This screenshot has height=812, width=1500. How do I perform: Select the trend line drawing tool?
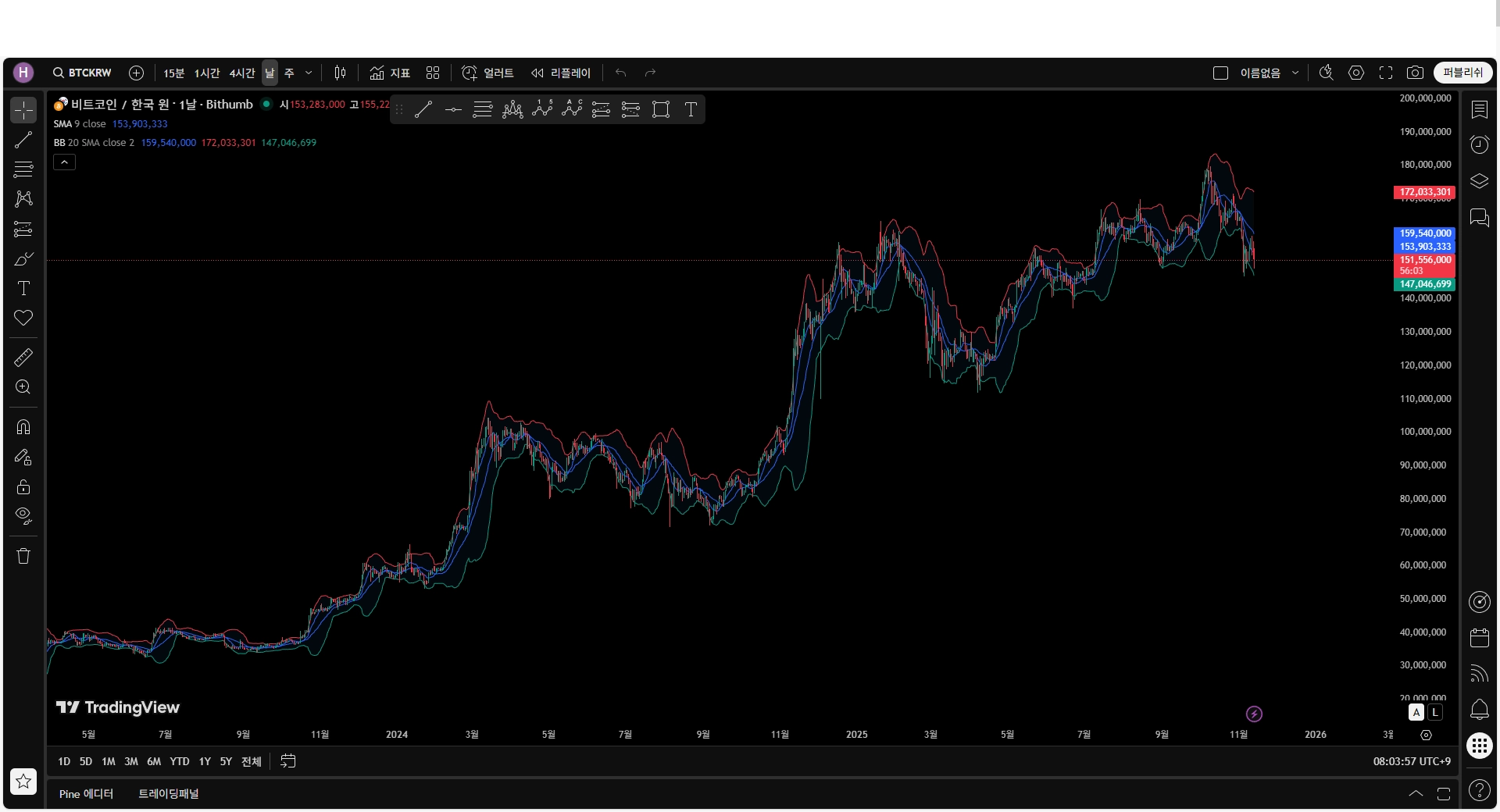coord(23,141)
